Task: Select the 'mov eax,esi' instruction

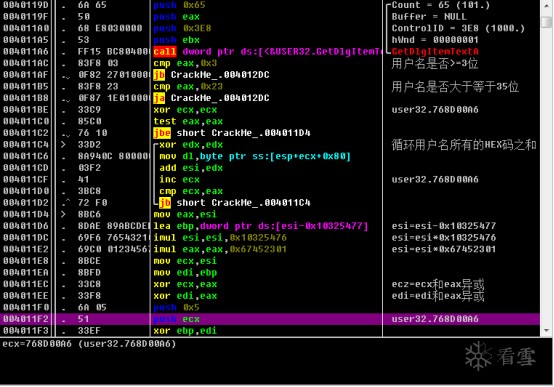Action: (185, 215)
